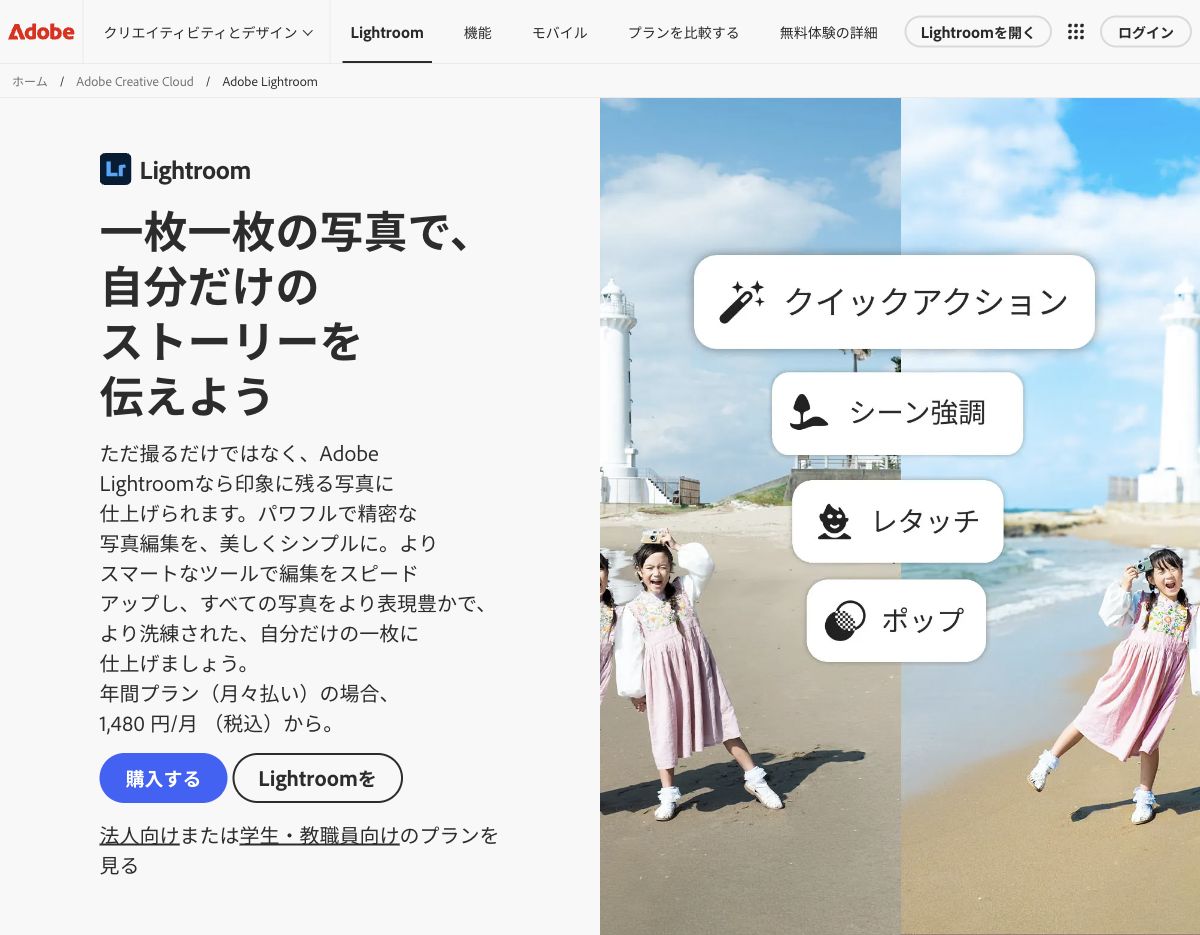This screenshot has width=1200, height=935.
Task: Select the Lightroom nav tab
Action: click(387, 32)
